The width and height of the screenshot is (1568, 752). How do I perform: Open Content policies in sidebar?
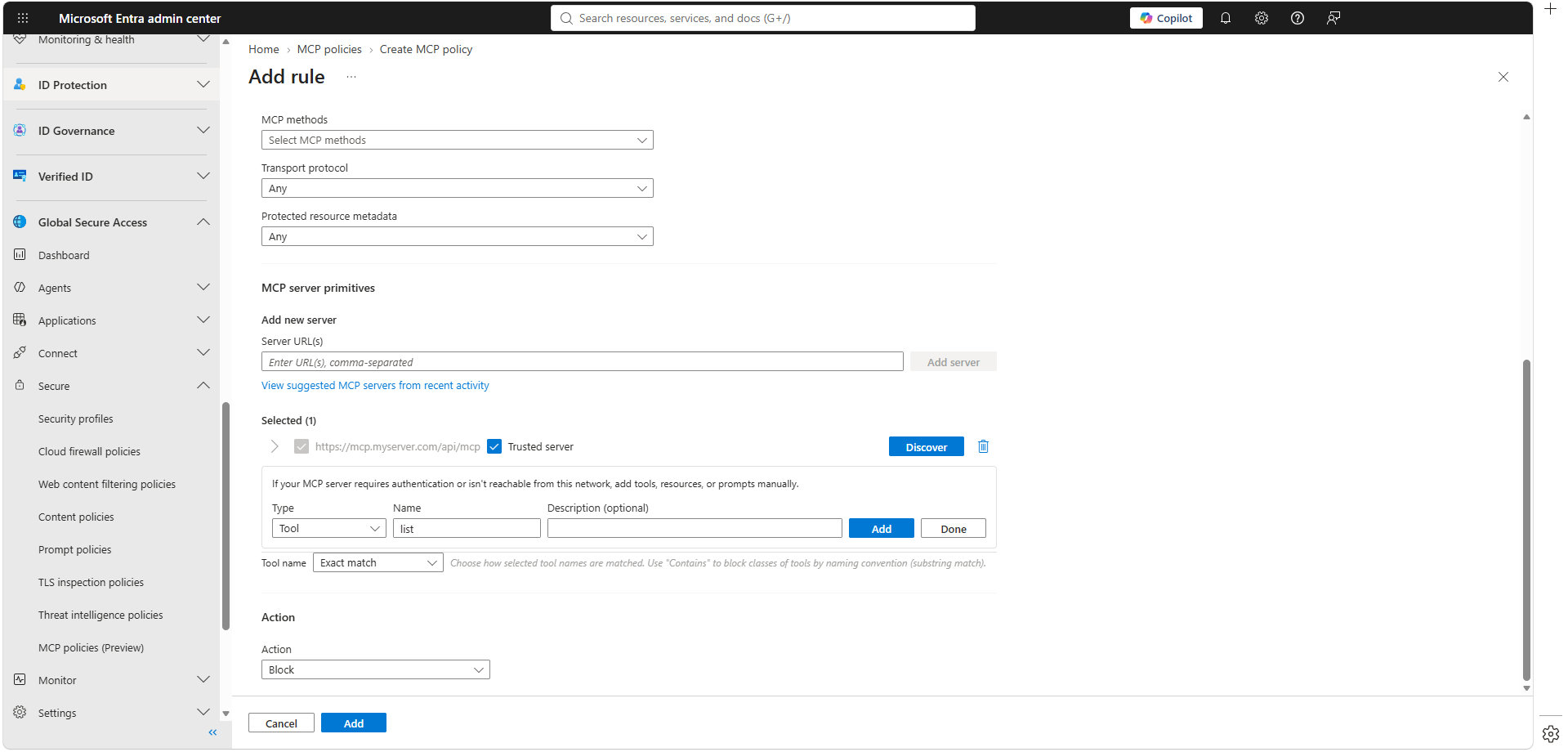click(76, 517)
